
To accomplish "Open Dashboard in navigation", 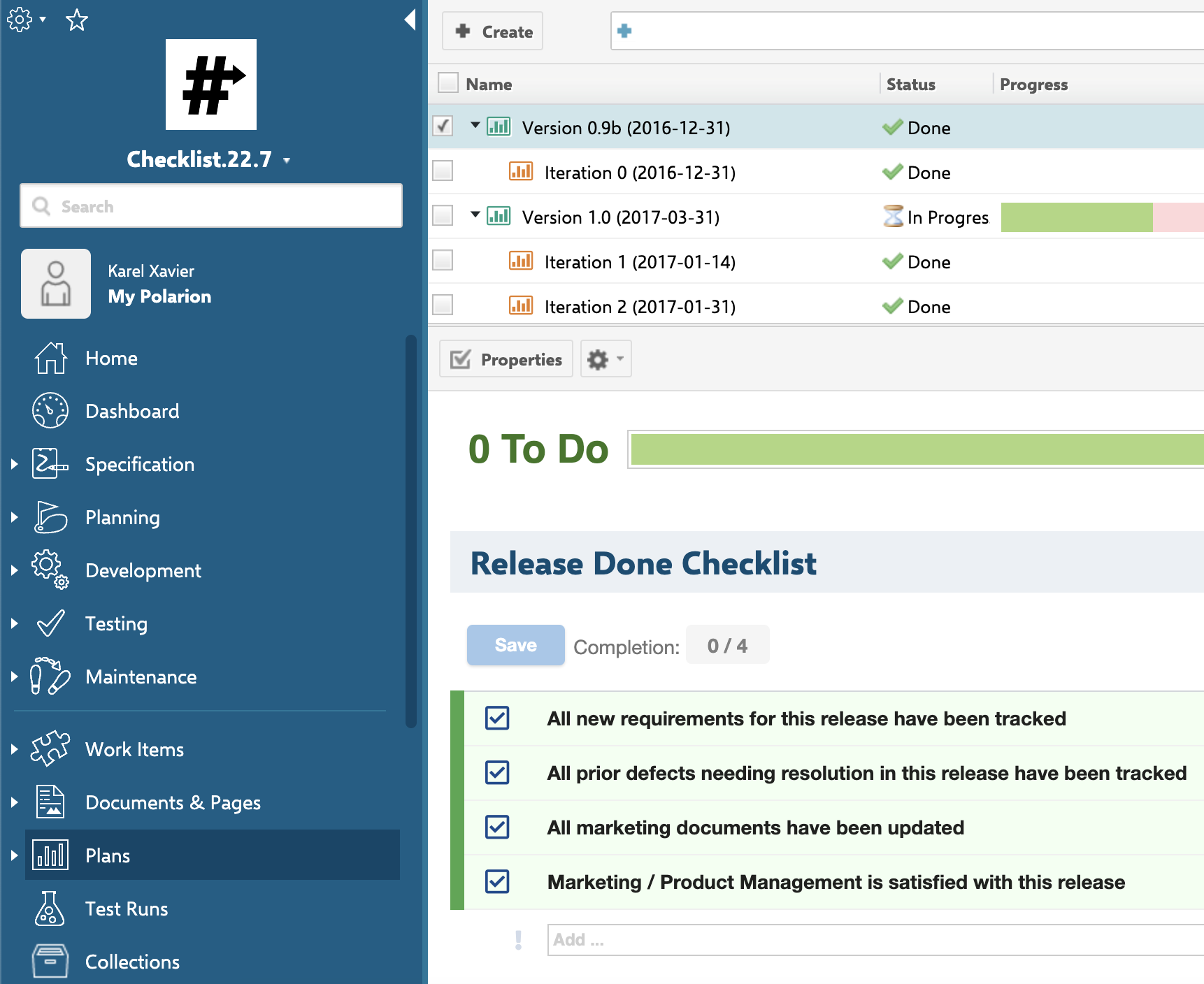I will pos(132,412).
